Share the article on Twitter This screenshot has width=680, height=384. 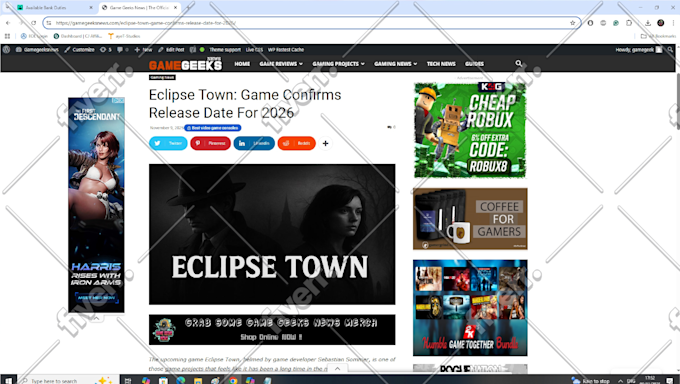(168, 143)
